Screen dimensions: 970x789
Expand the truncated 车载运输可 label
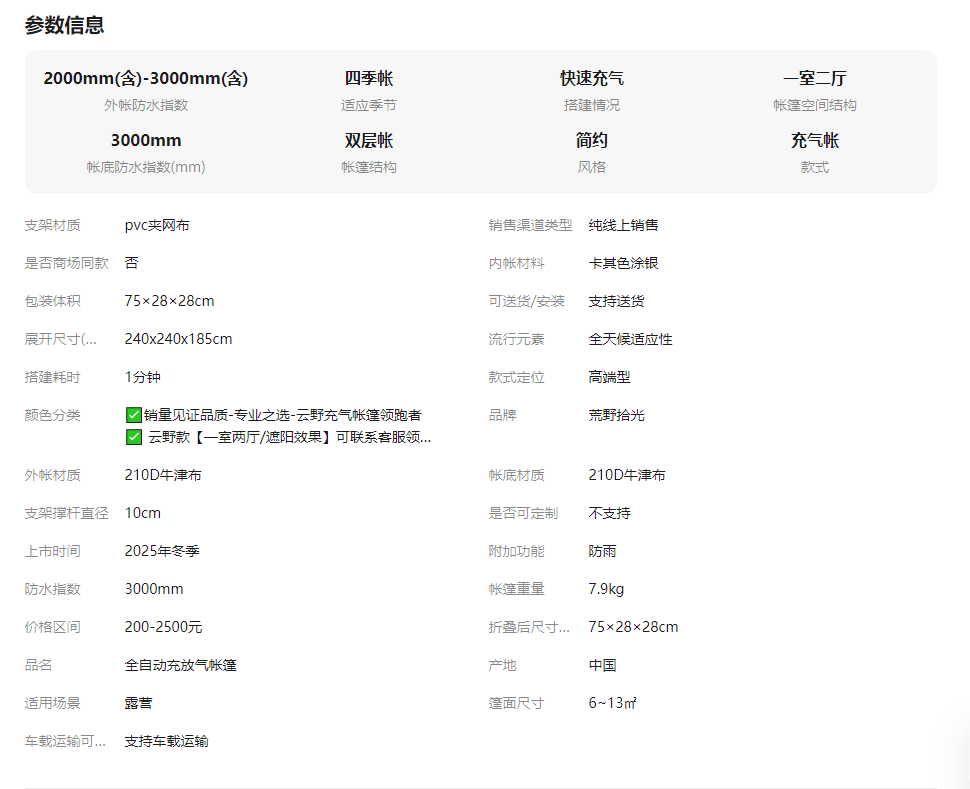click(x=65, y=741)
